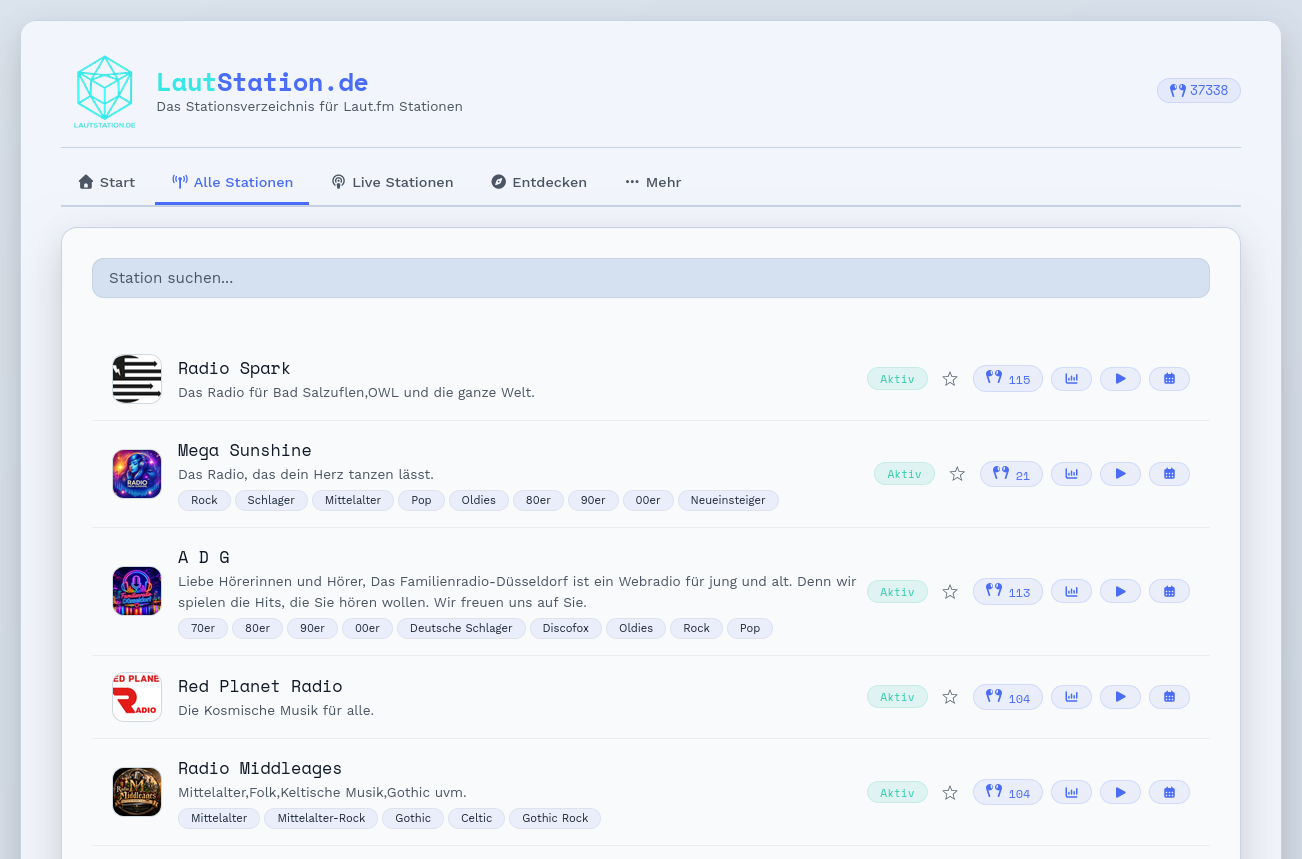Open Red Planet Radio statistics chart
The width and height of the screenshot is (1302, 859).
click(x=1071, y=697)
